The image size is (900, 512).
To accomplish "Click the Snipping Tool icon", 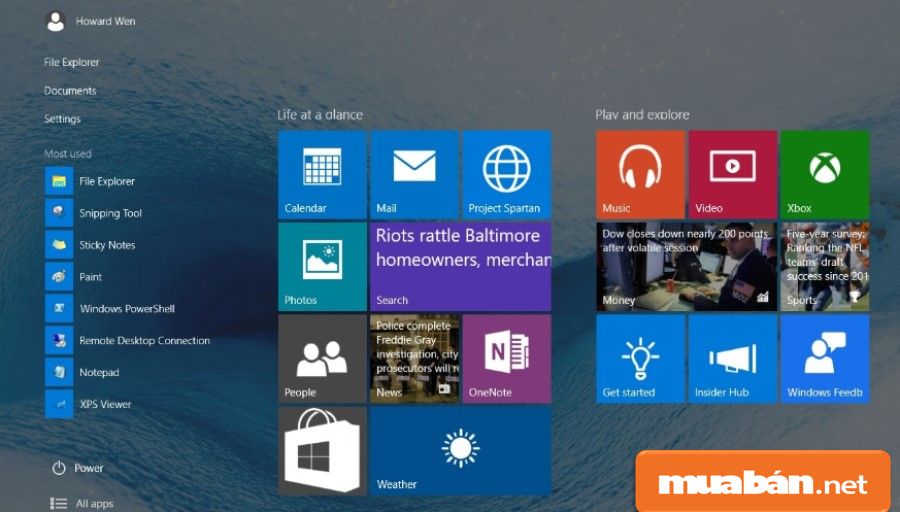I will (59, 213).
